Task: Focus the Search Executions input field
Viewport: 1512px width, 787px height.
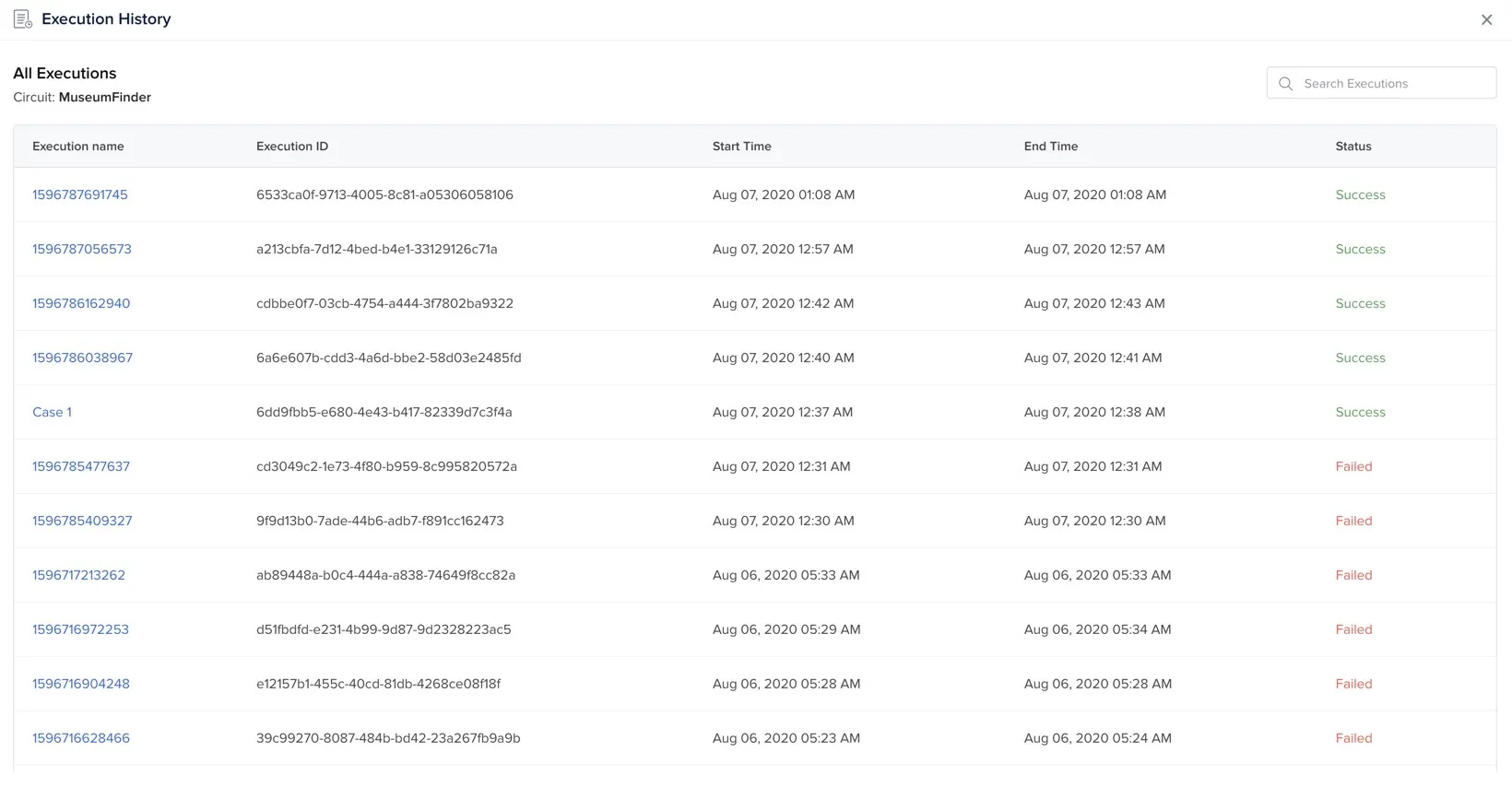Action: tap(1392, 83)
